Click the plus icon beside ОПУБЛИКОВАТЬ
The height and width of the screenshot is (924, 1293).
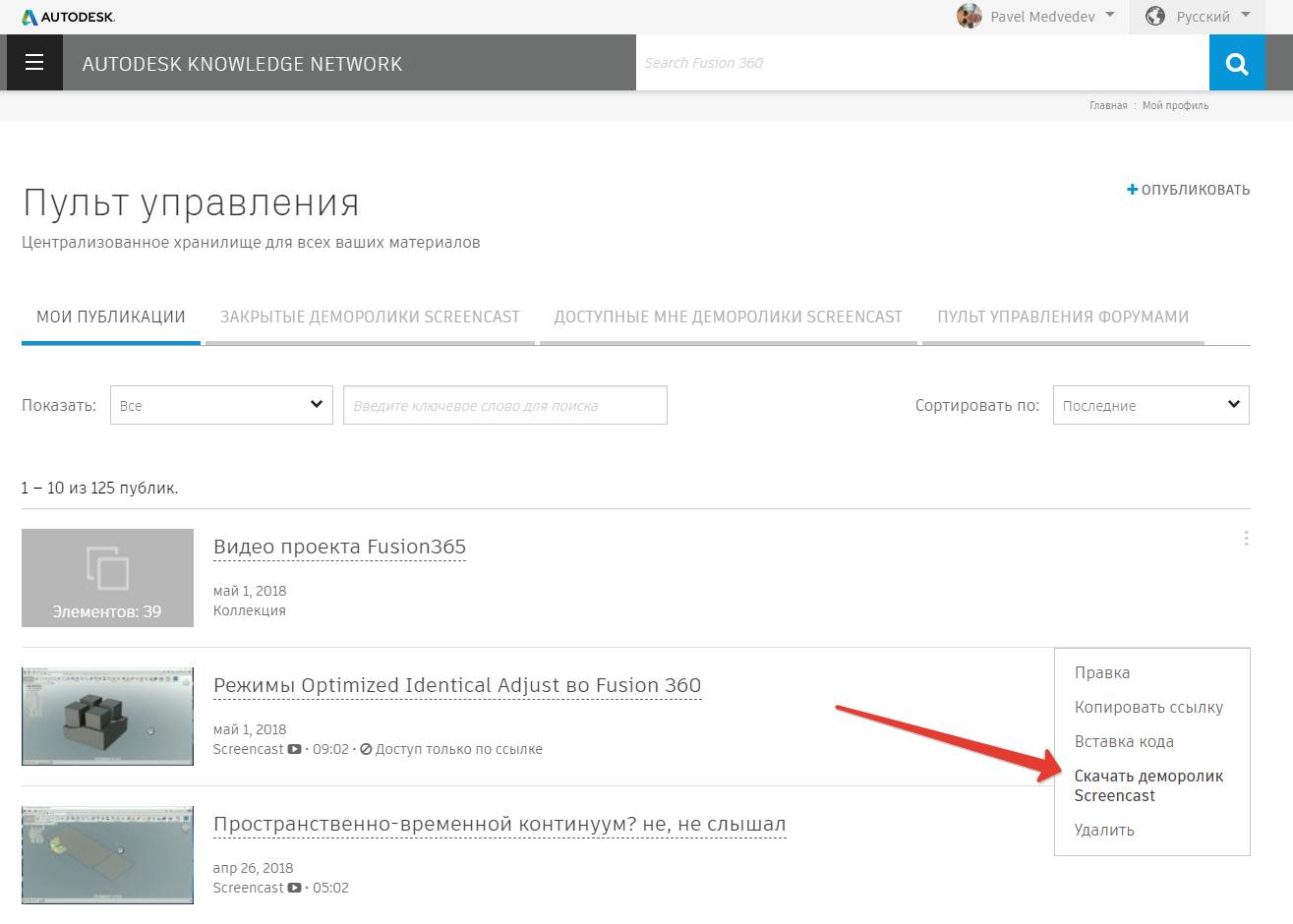[1132, 190]
